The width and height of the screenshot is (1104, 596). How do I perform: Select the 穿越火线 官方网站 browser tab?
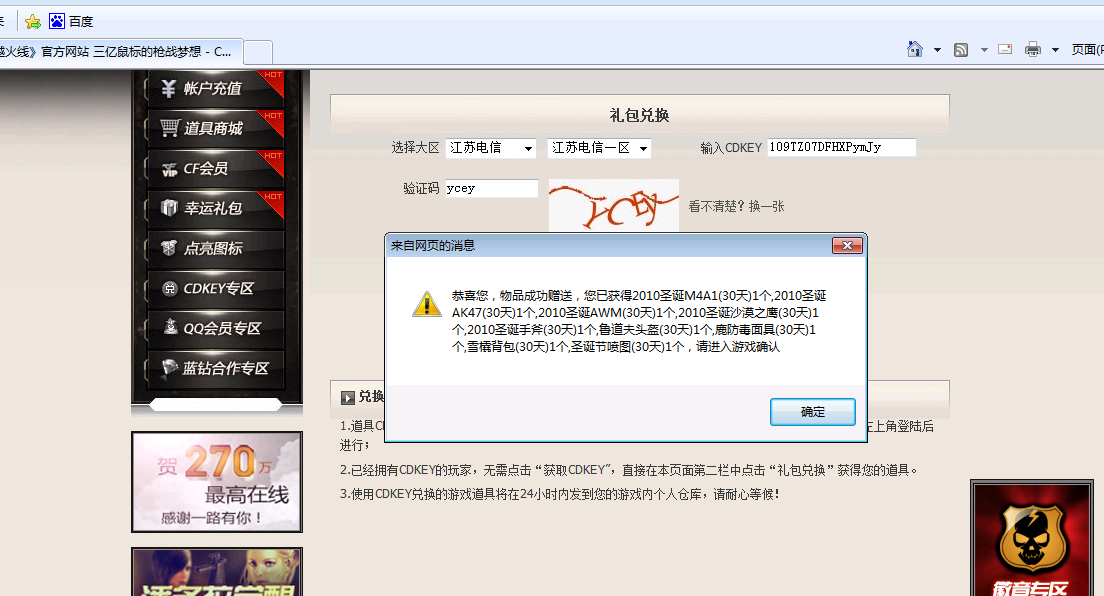pos(120,51)
